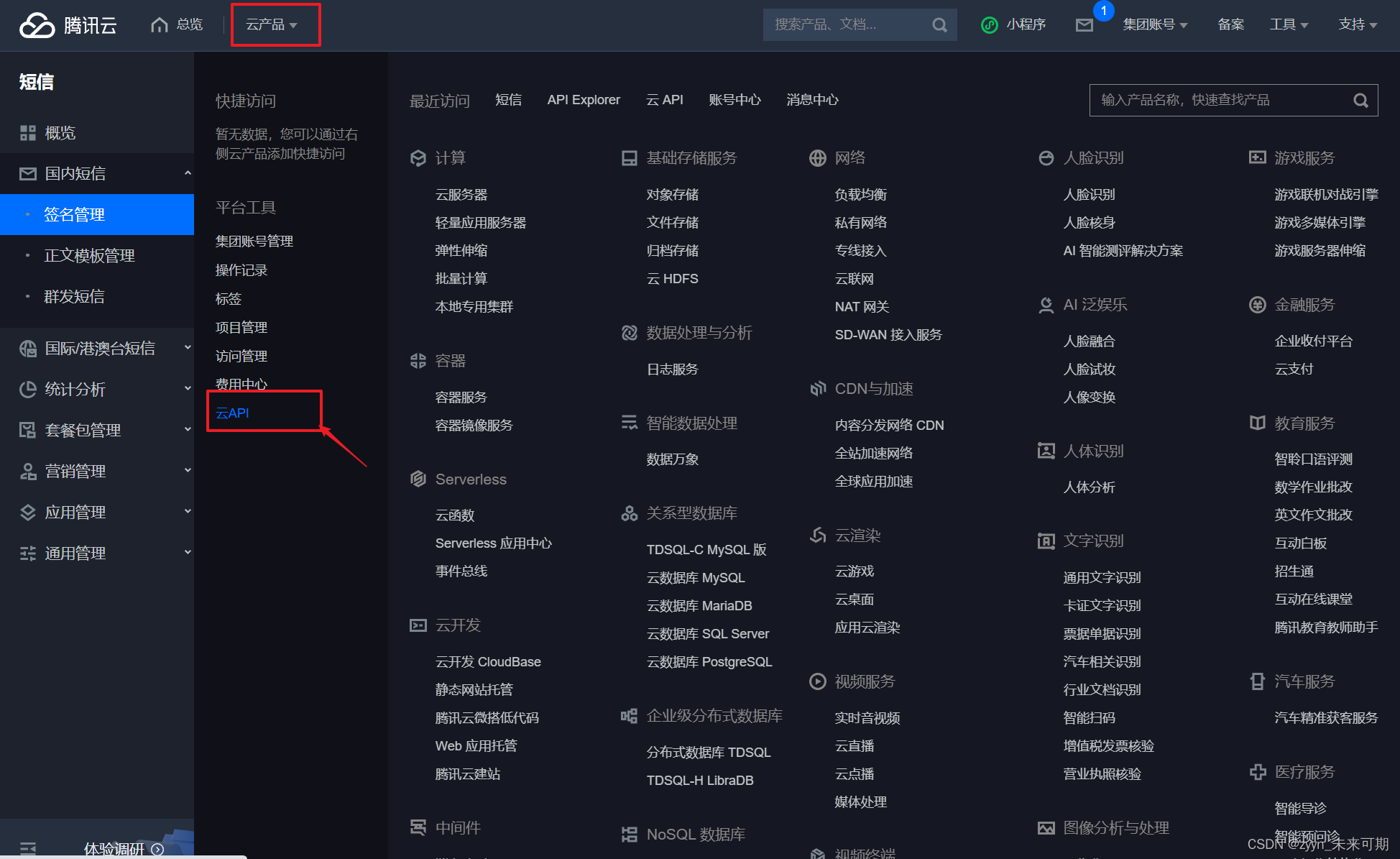Image resolution: width=1400 pixels, height=859 pixels.
Task: Click the magnifier in top search bar
Action: [939, 25]
